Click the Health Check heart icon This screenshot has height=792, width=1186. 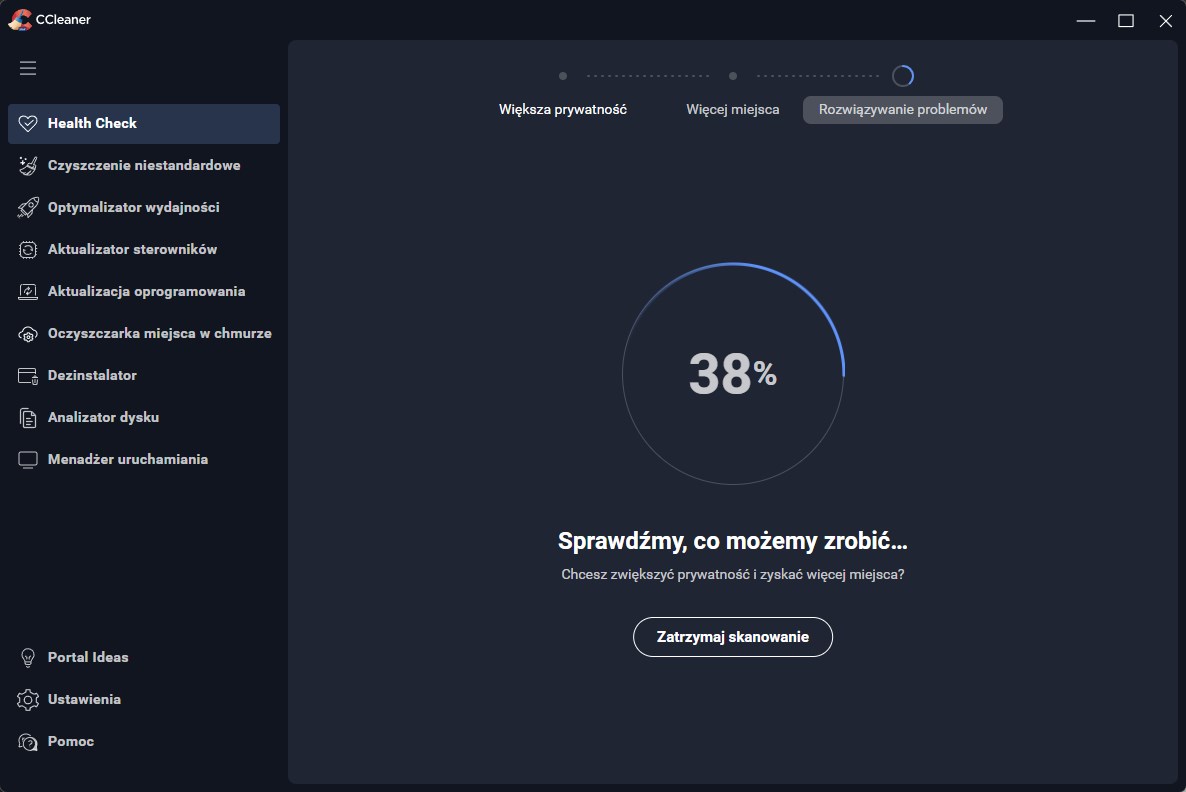tap(28, 123)
